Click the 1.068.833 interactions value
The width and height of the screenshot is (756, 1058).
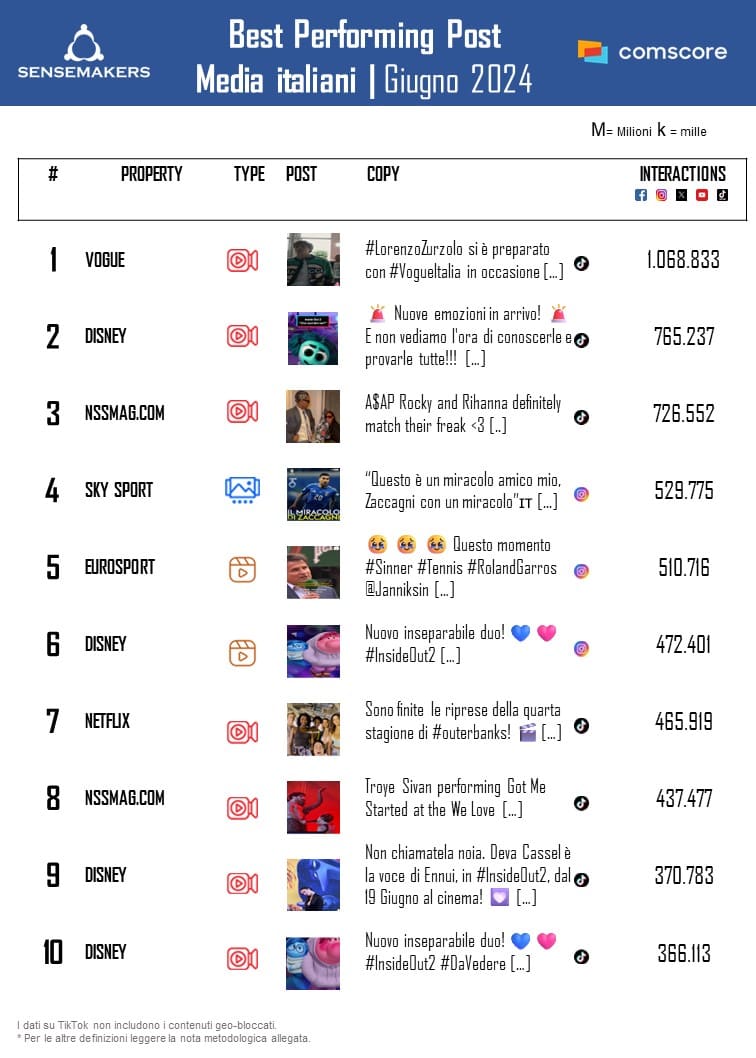683,260
